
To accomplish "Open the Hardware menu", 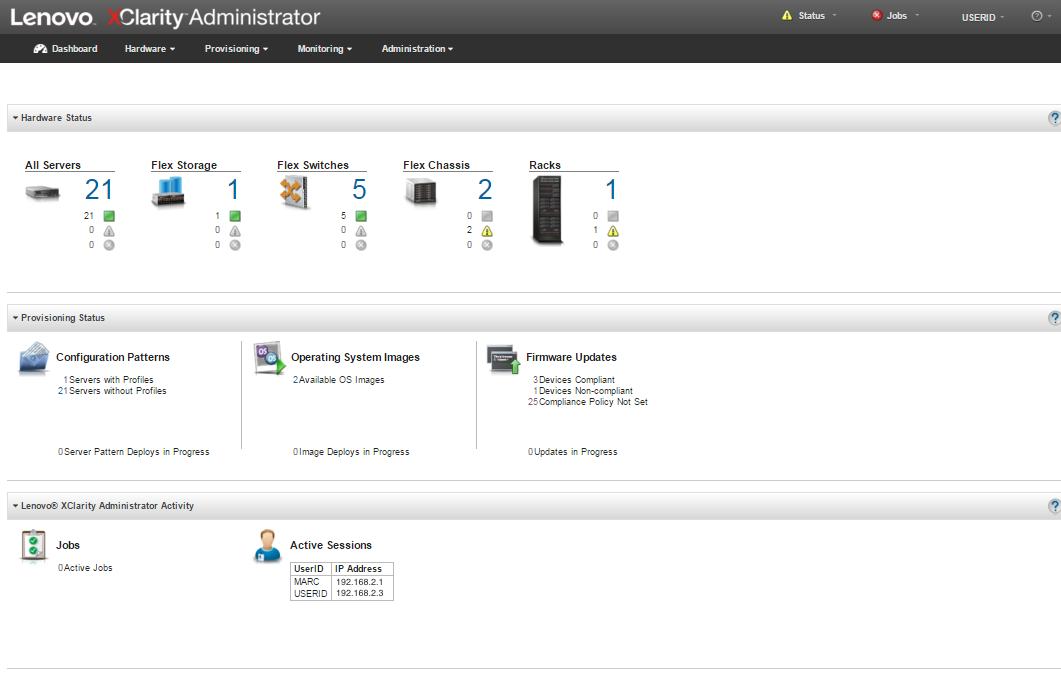I will point(149,49).
